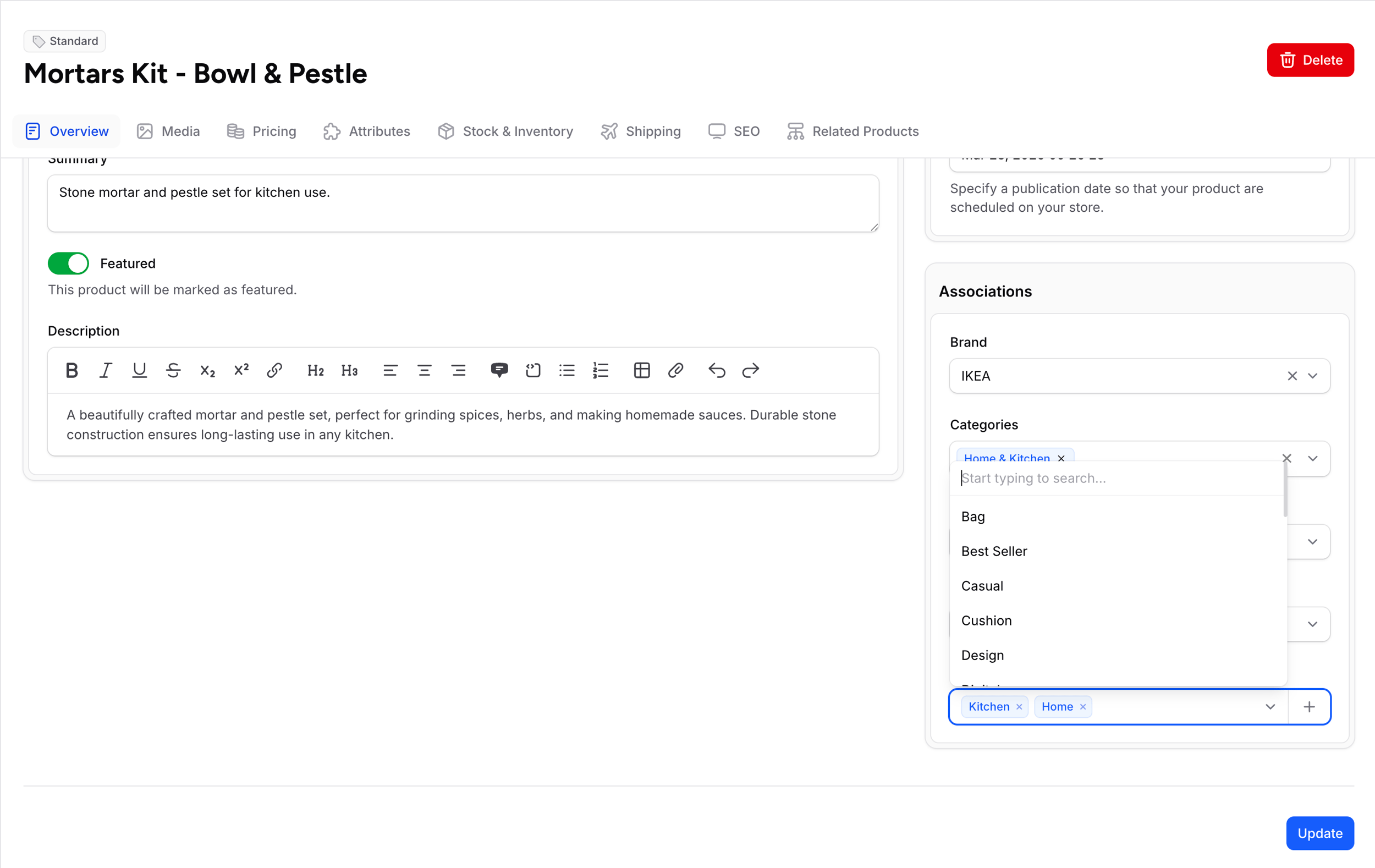
Task: Create numbered list
Action: click(x=601, y=371)
